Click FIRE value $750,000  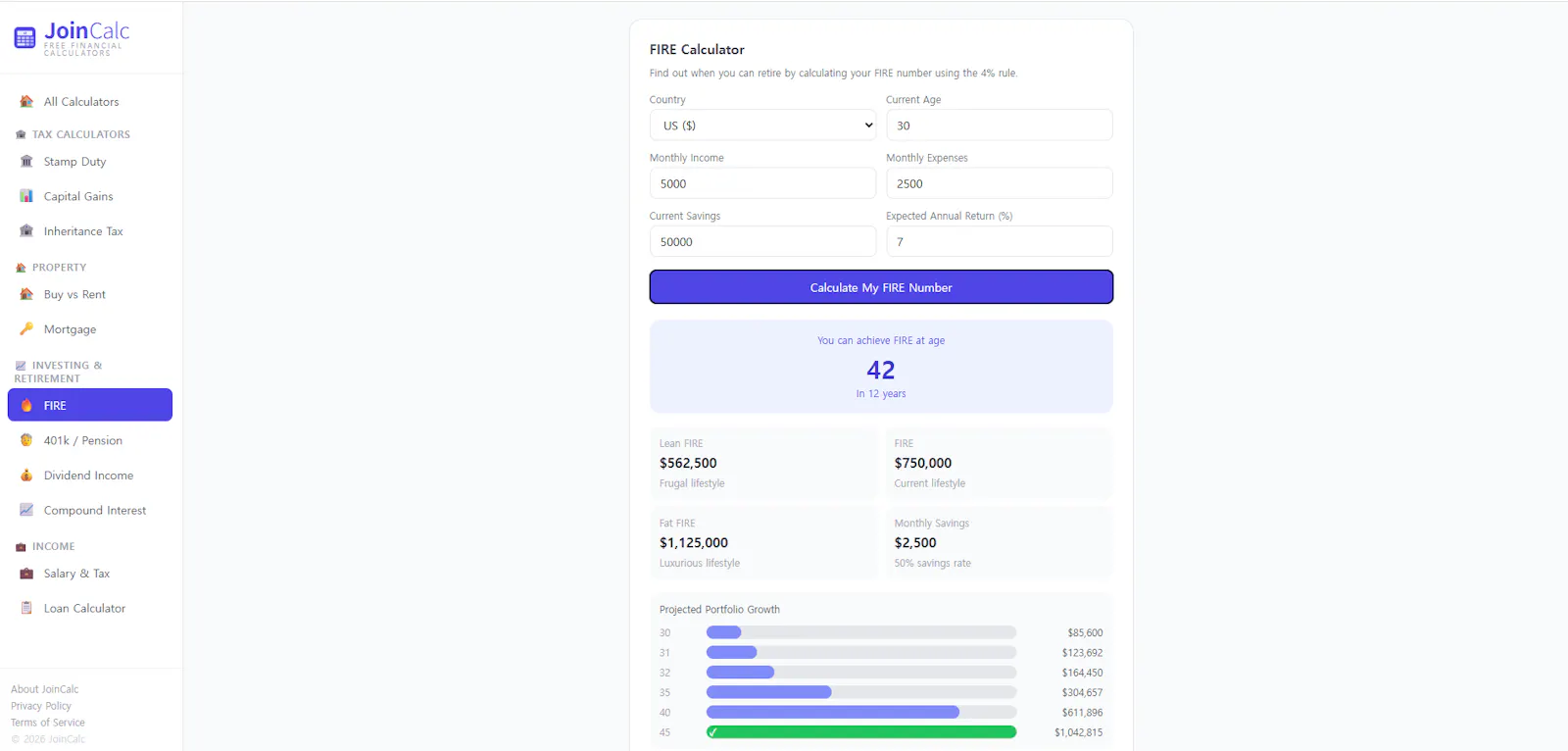923,463
